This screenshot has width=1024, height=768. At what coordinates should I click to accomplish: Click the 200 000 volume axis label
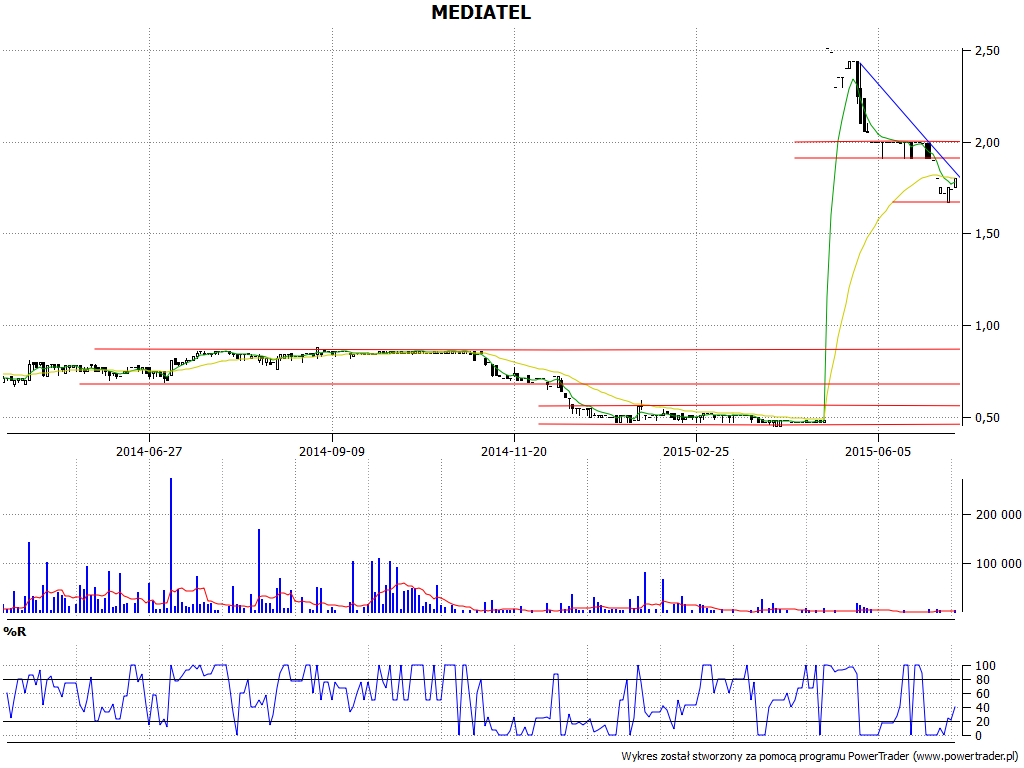[x=999, y=515]
